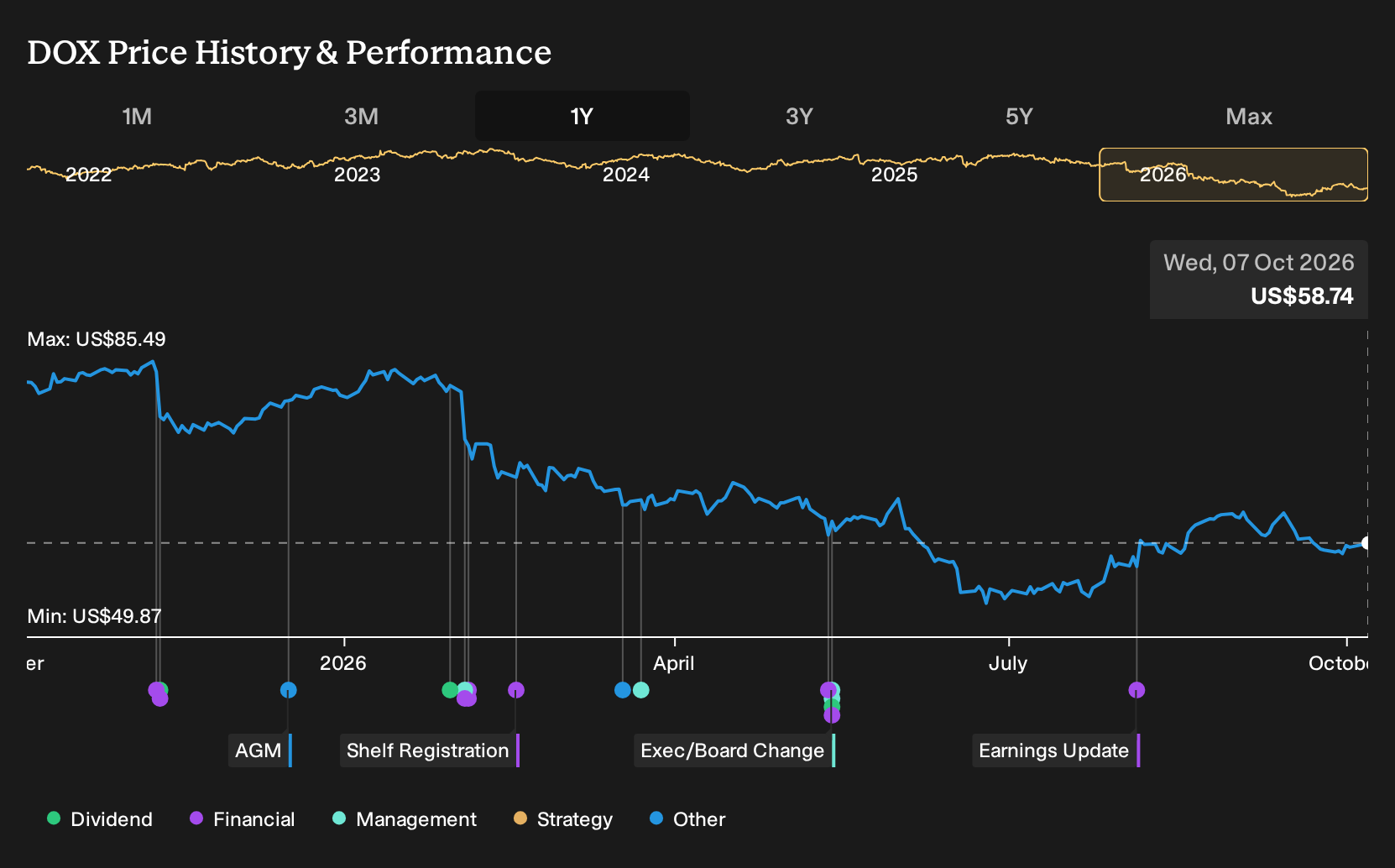The width and height of the screenshot is (1395, 868).
Task: Click the blue Other event dot before April
Action: (623, 690)
